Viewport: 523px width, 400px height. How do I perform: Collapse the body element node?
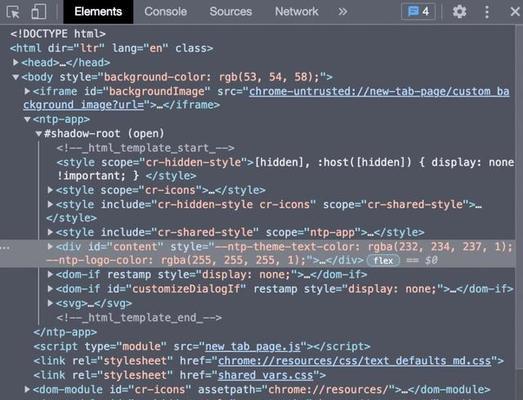(x=15, y=77)
